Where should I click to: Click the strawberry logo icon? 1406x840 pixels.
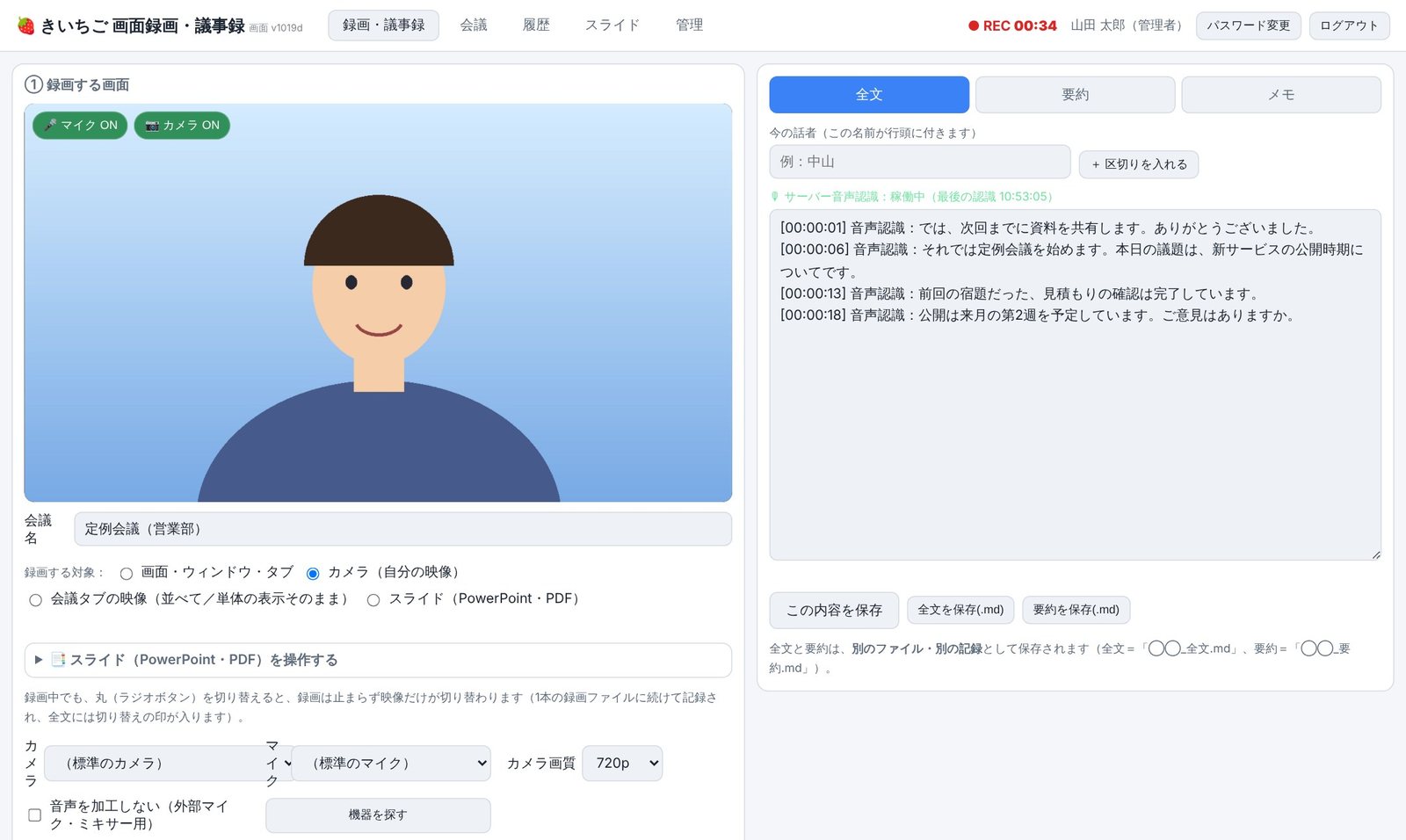pos(26,25)
